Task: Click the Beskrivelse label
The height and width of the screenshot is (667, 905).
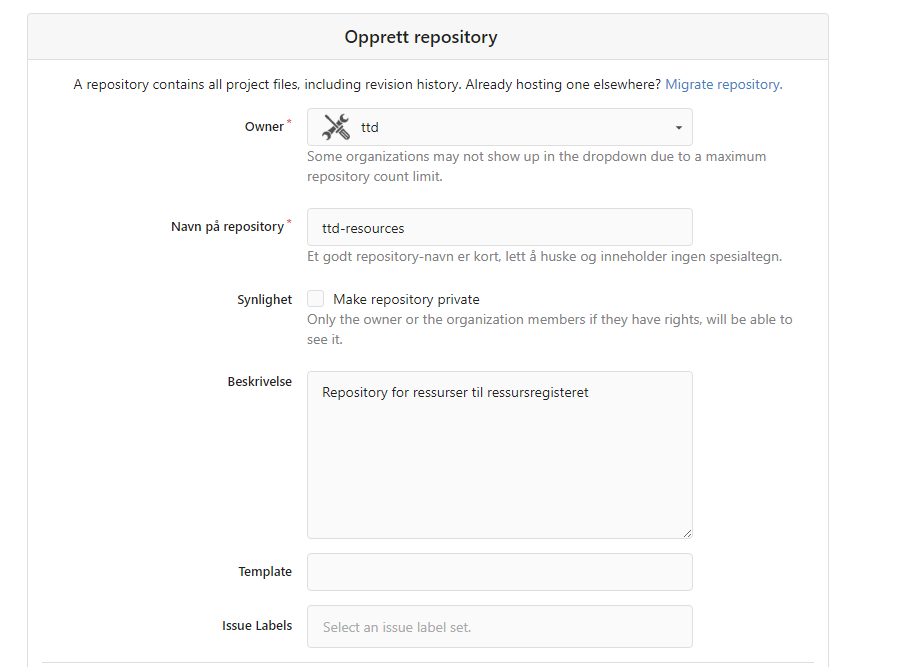Action: [x=259, y=382]
